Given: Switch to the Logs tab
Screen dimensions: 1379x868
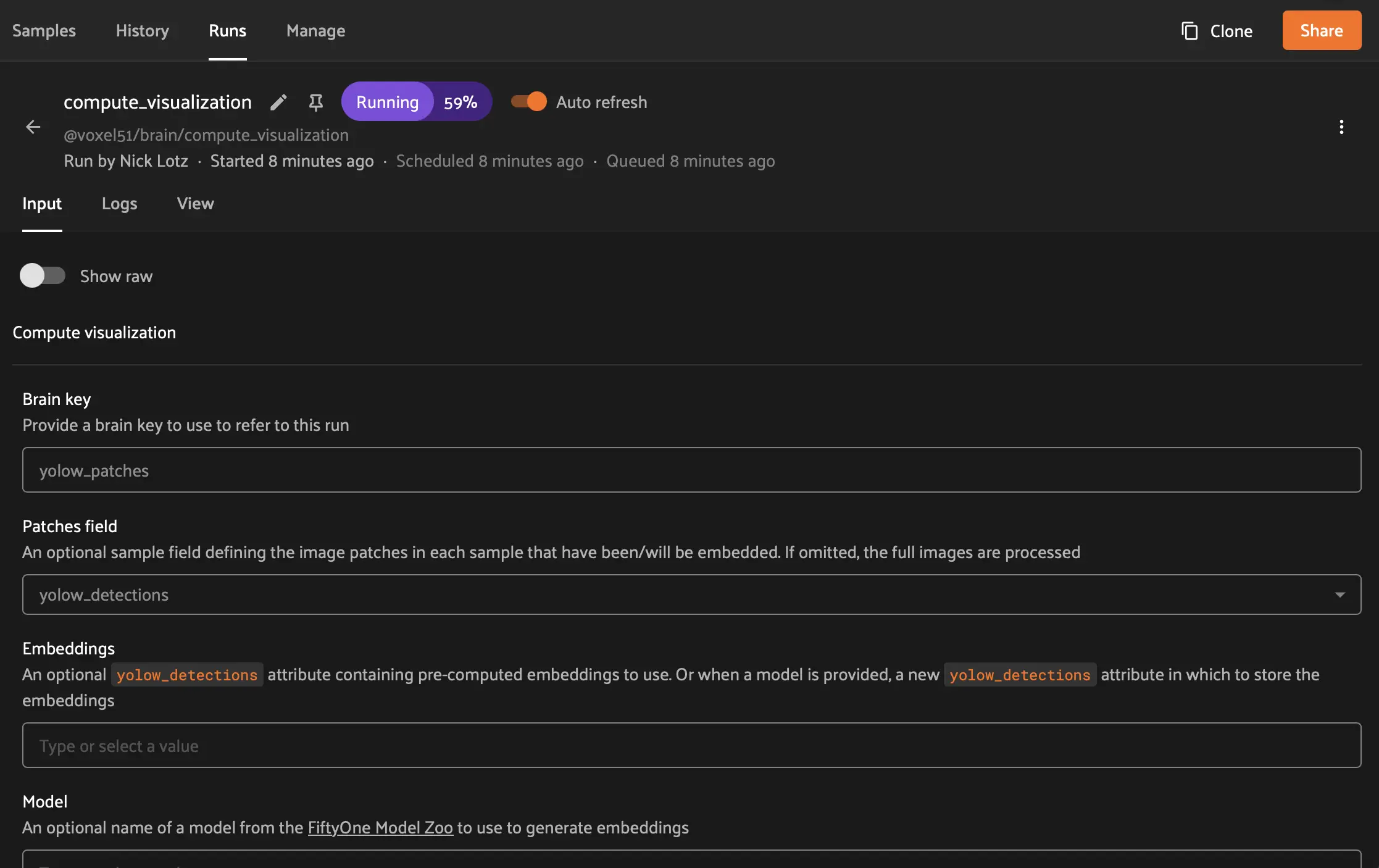Looking at the screenshot, I should tap(119, 204).
